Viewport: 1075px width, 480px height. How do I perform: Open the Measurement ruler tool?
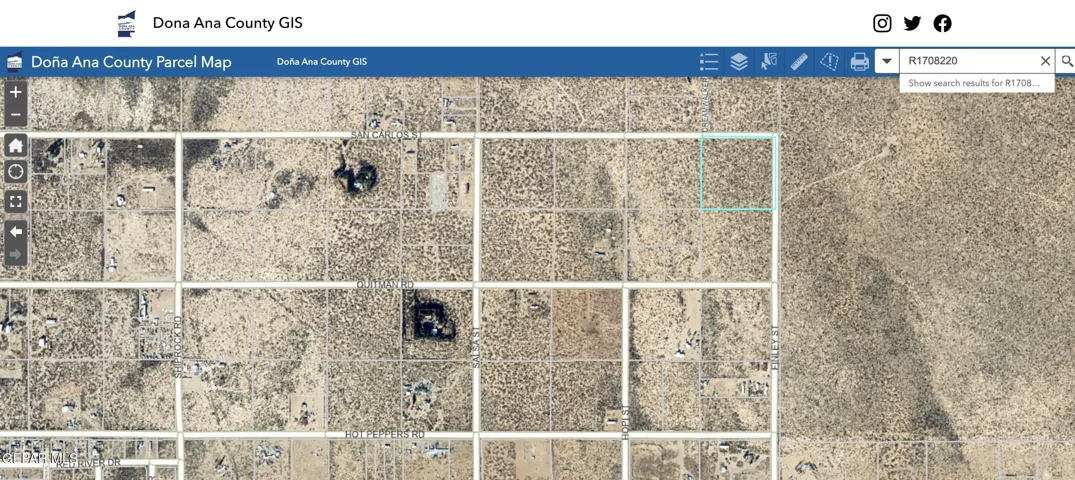(x=799, y=62)
